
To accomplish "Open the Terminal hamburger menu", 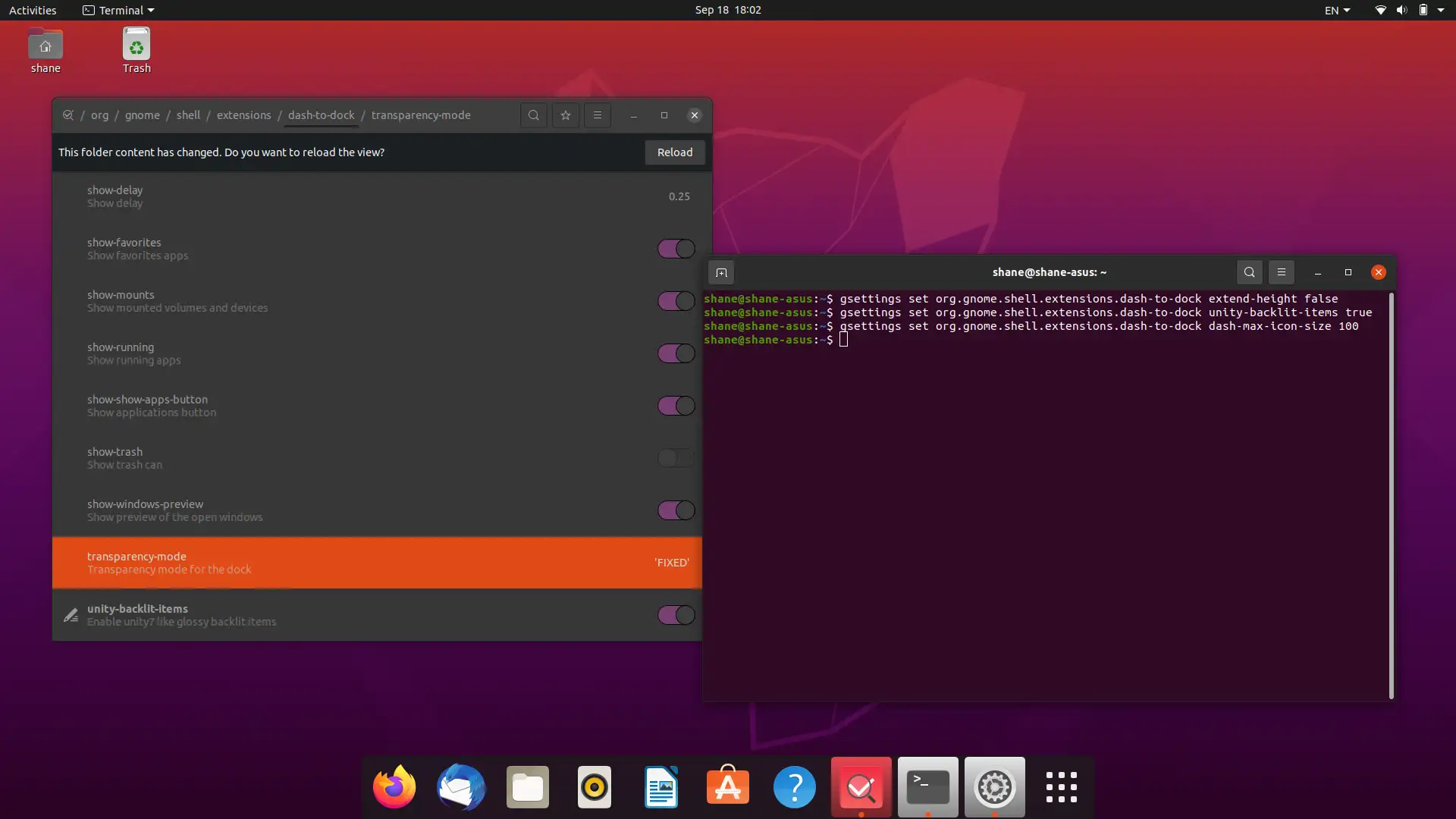I will point(1282,272).
